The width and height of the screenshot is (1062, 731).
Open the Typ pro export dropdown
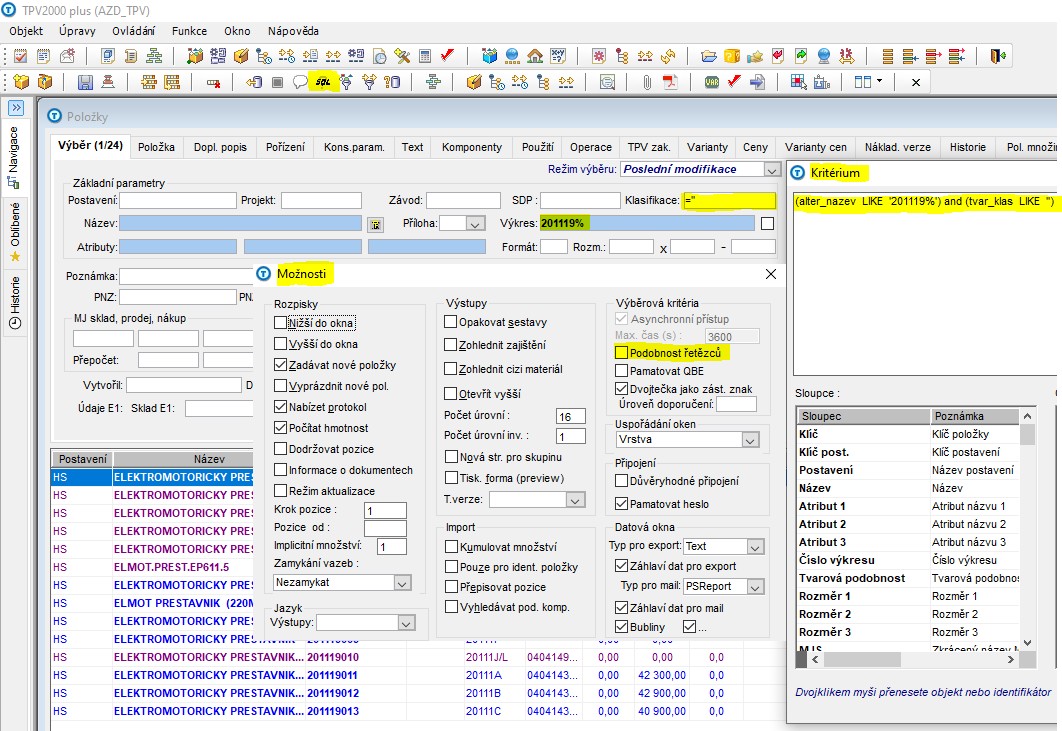tap(755, 546)
